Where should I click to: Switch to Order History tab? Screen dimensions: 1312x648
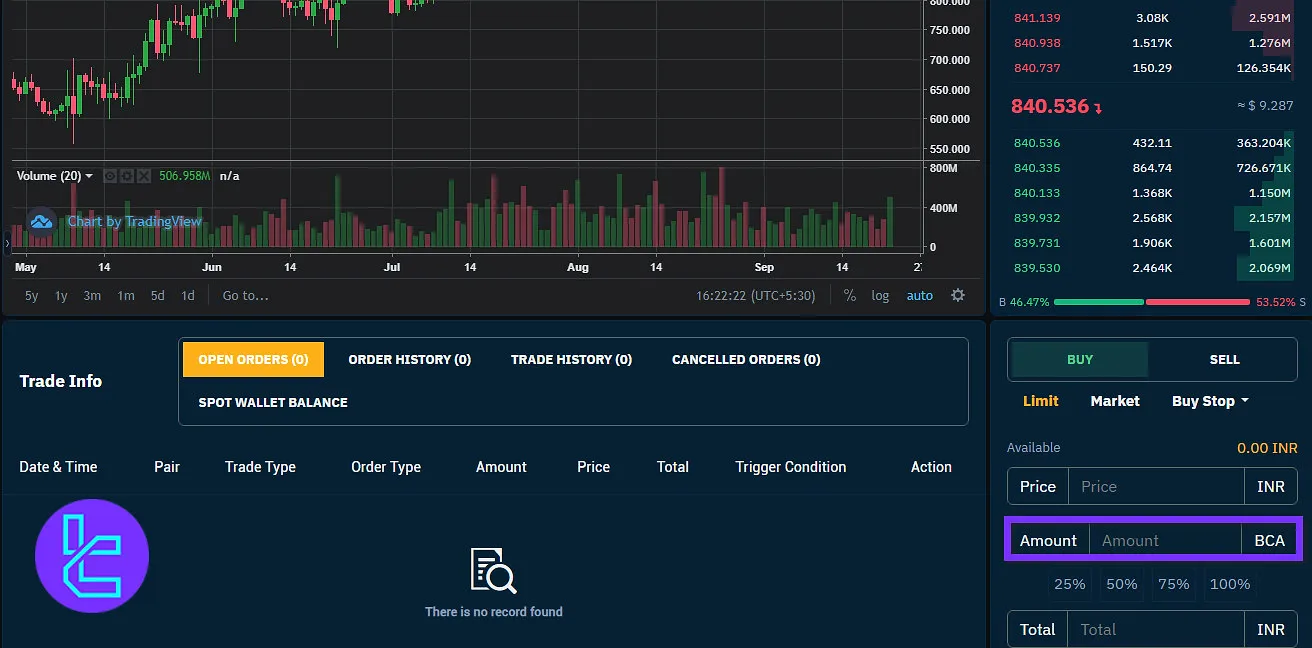click(x=409, y=359)
